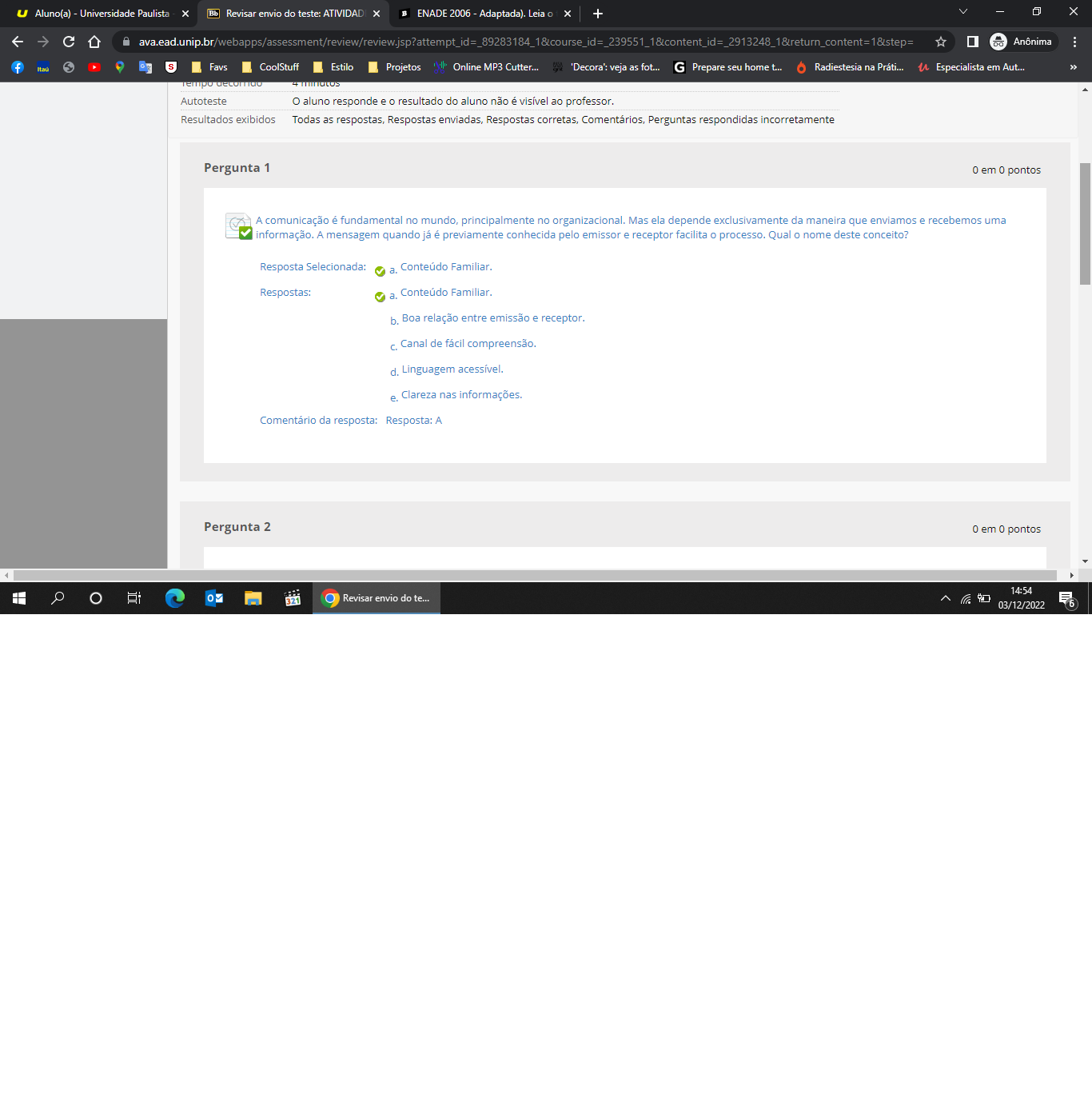Open the Favs bookmark folder
This screenshot has width=1092, height=1098.
(209, 67)
